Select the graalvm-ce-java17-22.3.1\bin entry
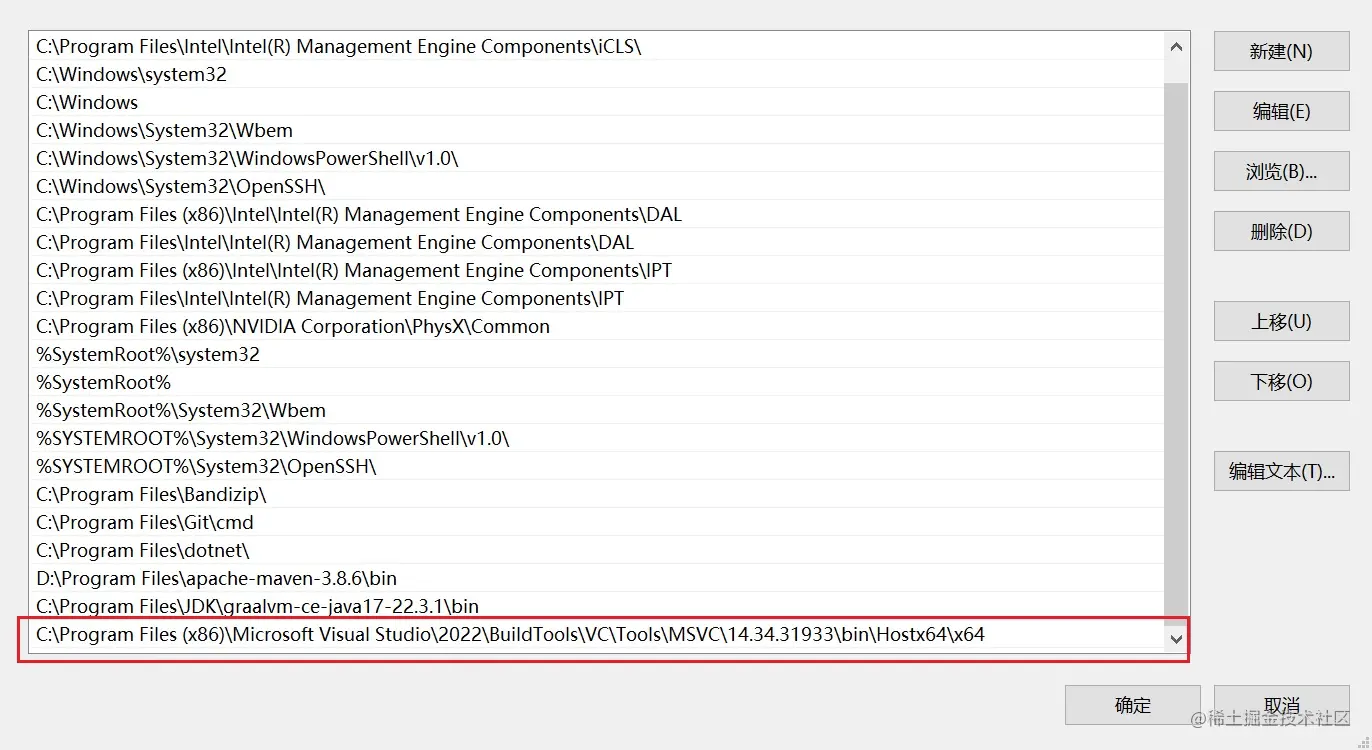 coord(597,606)
